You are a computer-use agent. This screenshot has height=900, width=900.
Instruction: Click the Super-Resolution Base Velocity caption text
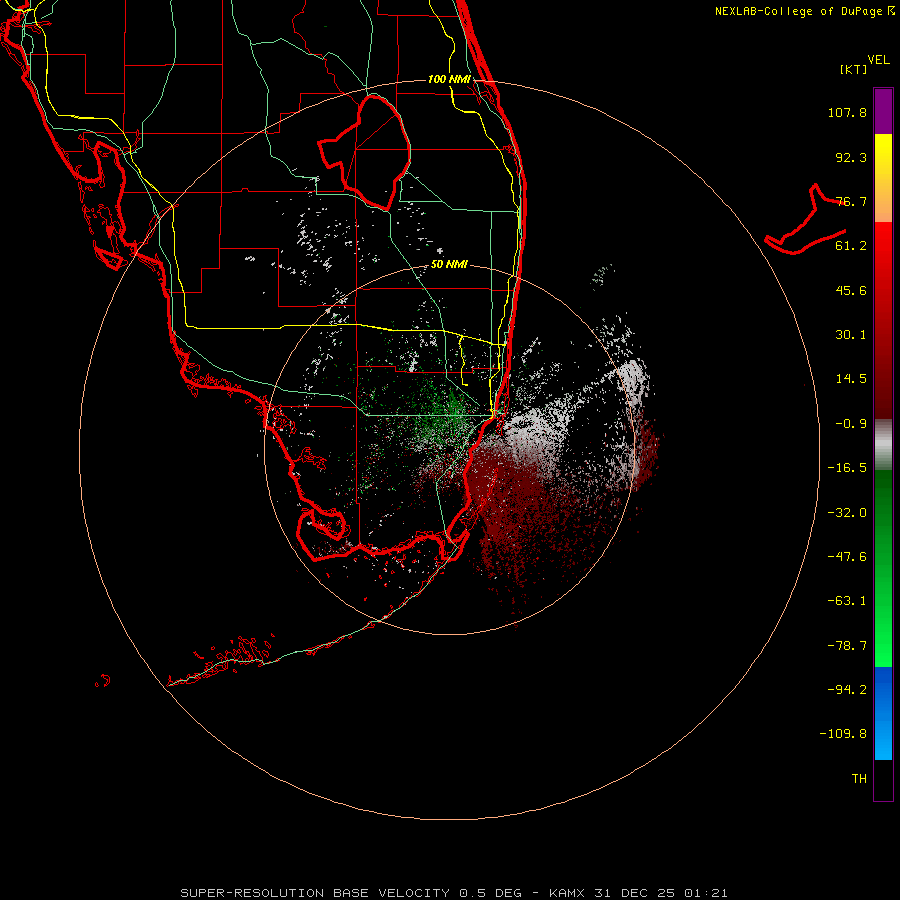[453, 893]
